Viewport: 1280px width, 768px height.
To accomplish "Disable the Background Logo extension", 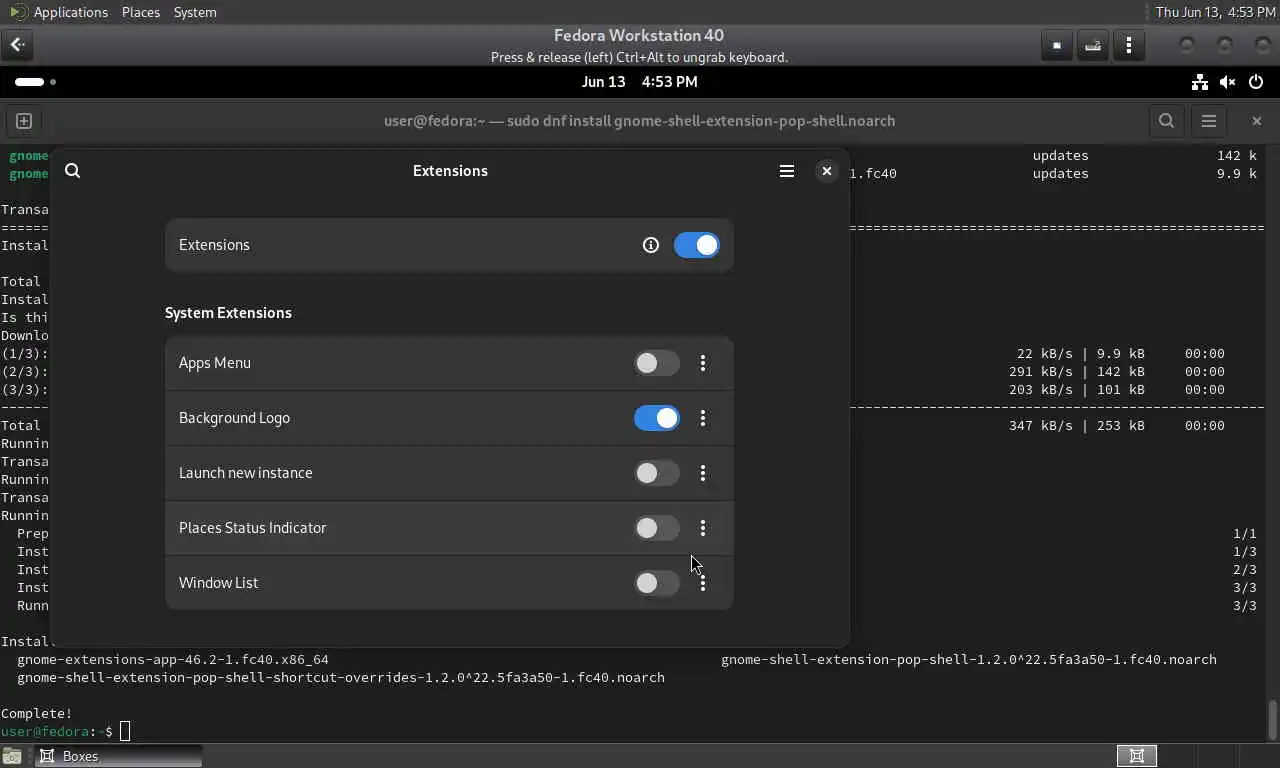I will pos(657,418).
